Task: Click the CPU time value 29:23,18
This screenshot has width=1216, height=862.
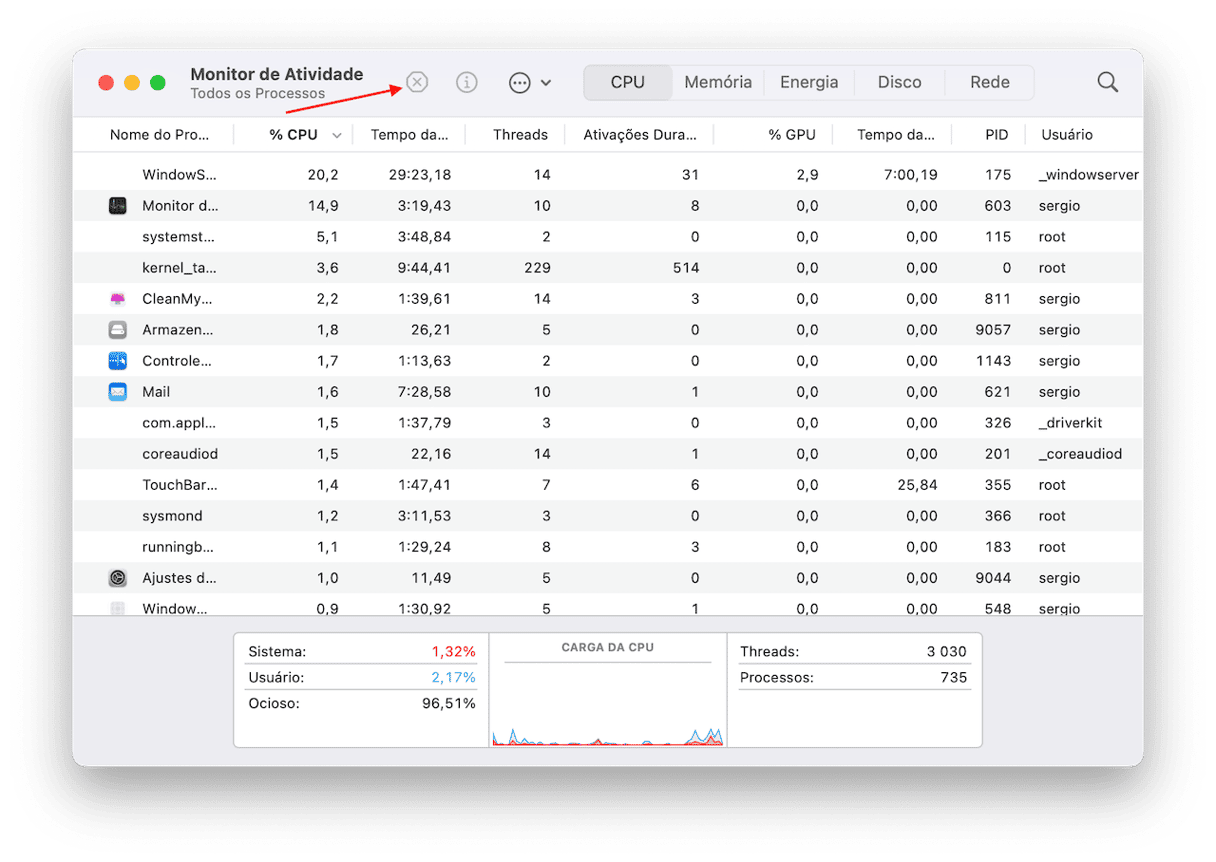Action: 420,175
